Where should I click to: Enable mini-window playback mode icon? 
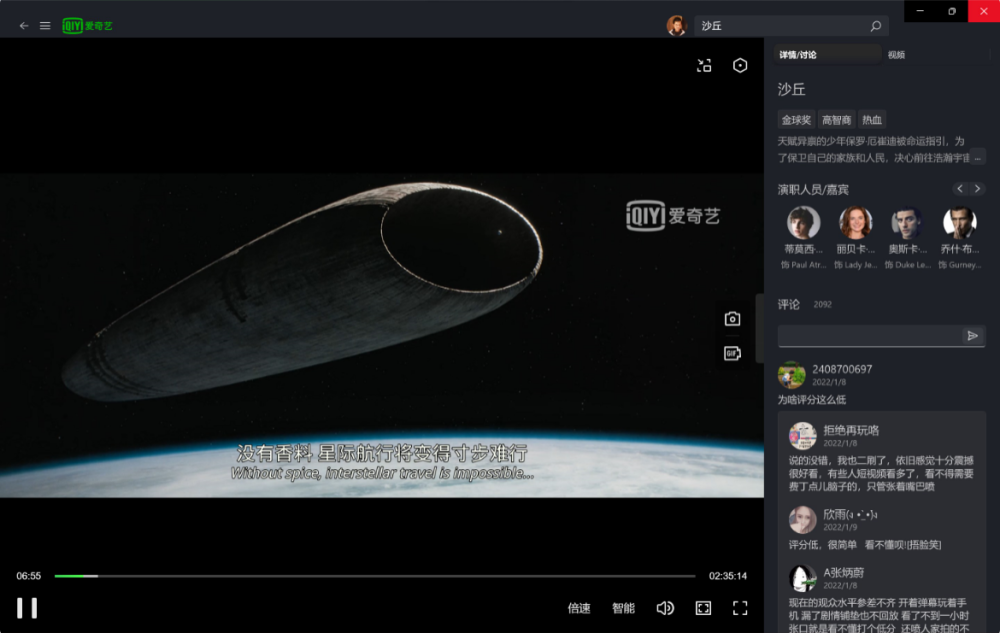[x=704, y=66]
